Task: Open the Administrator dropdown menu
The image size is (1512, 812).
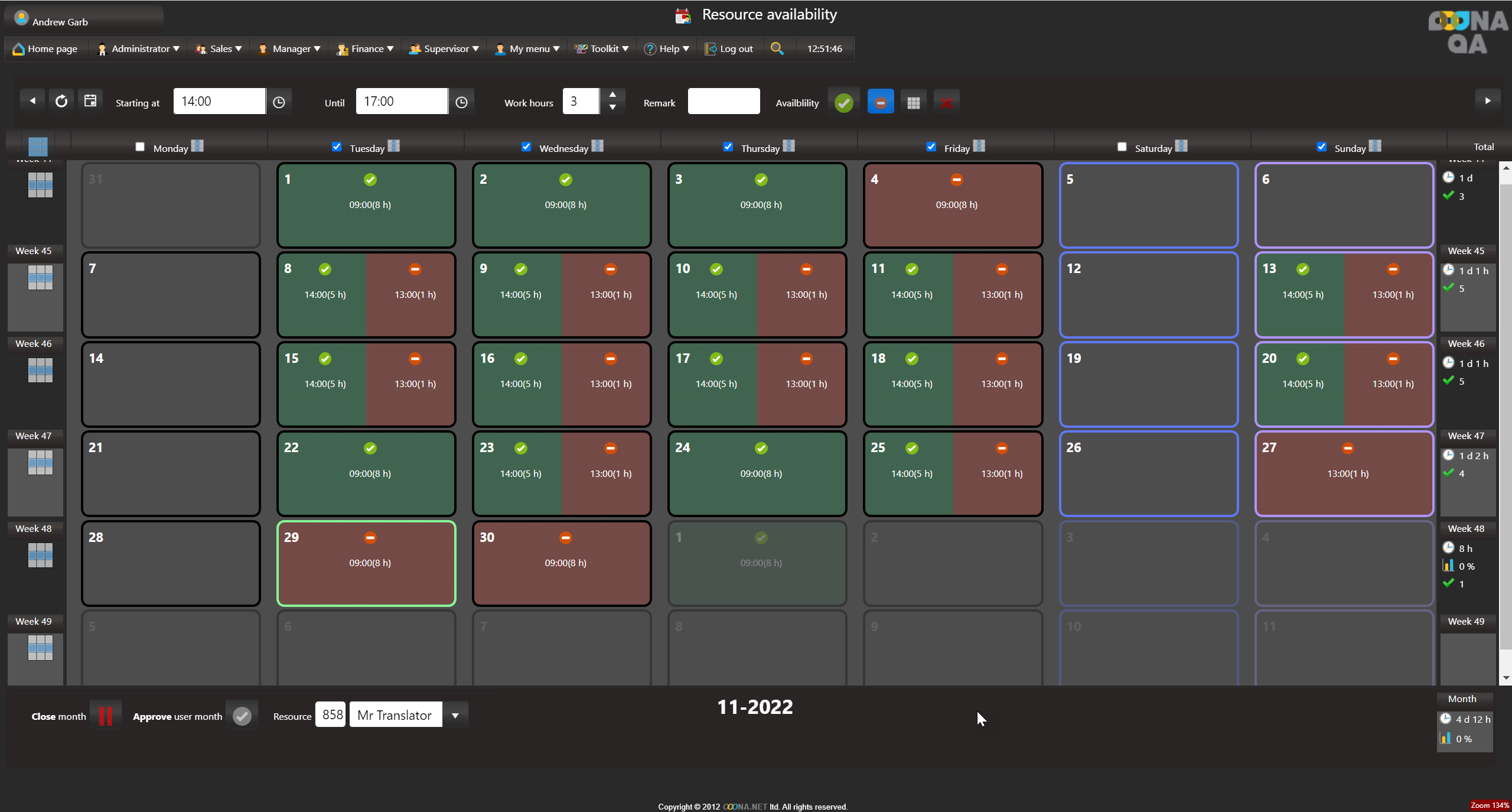Action: click(x=139, y=48)
